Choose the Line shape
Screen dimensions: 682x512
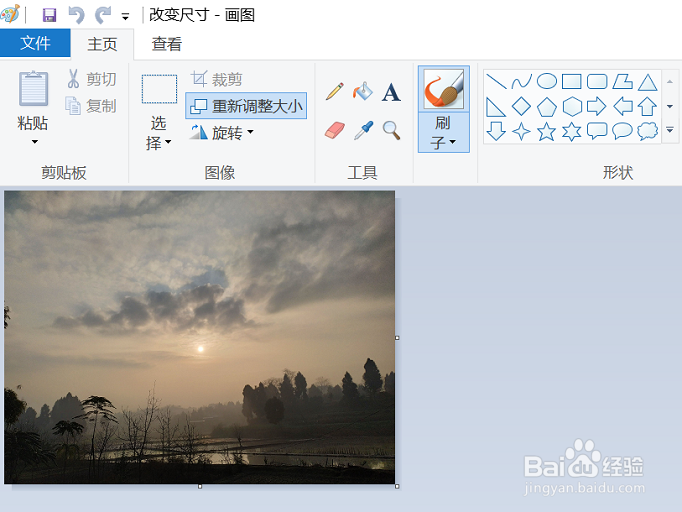coord(496,81)
